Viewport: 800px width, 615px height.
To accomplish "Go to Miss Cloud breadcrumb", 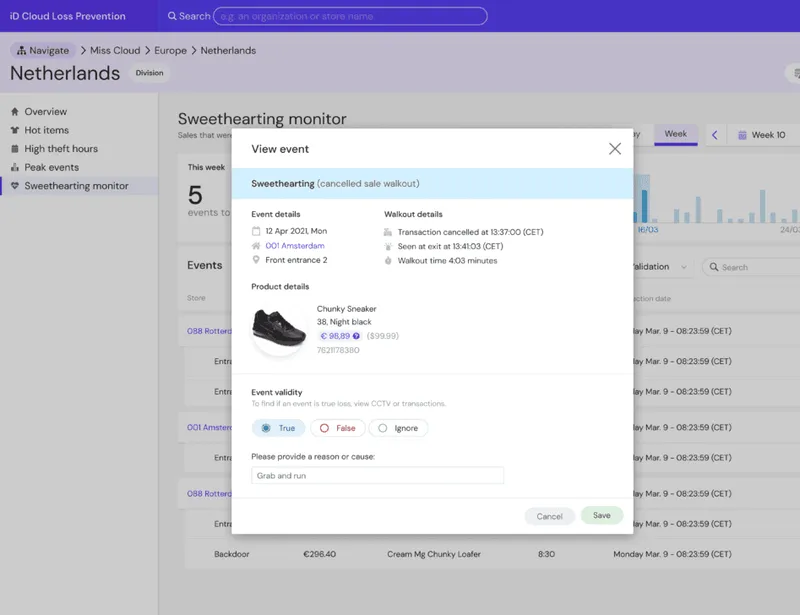I will pyautogui.click(x=115, y=50).
